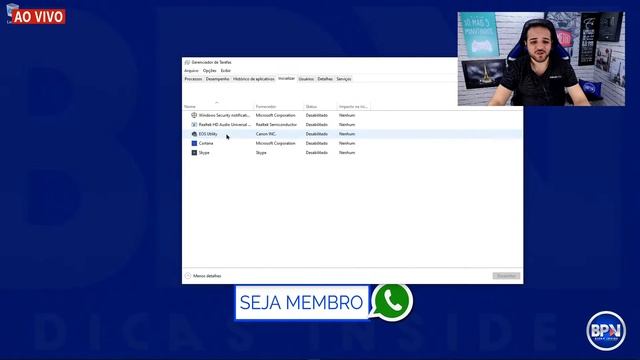This screenshot has height=360, width=640.
Task: Switch to the Serviços tab
Action: 344,79
